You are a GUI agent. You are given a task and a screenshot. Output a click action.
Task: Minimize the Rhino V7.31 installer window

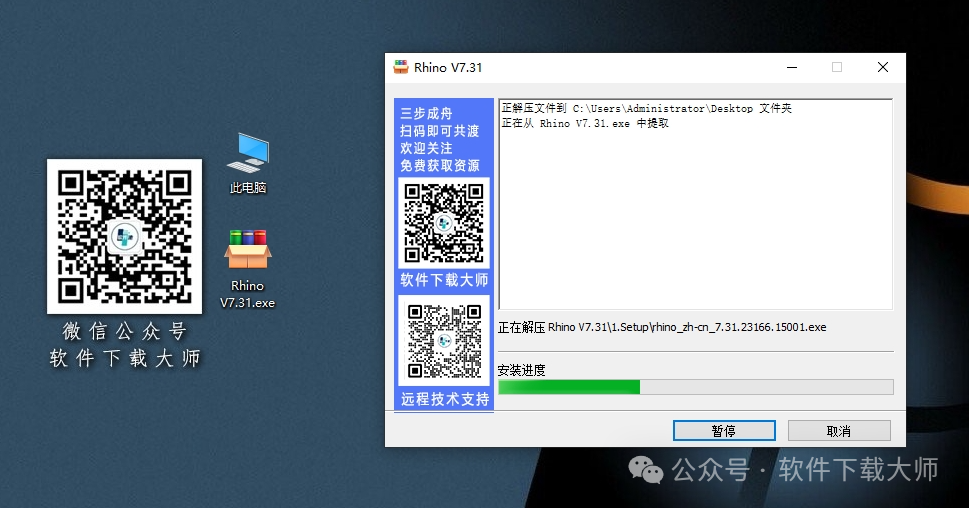[x=792, y=67]
